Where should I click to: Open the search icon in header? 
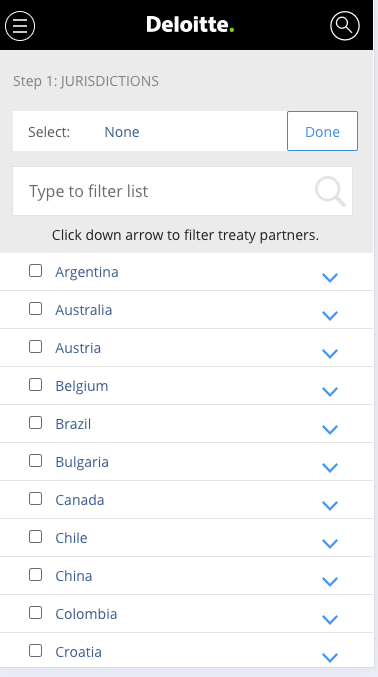click(344, 26)
